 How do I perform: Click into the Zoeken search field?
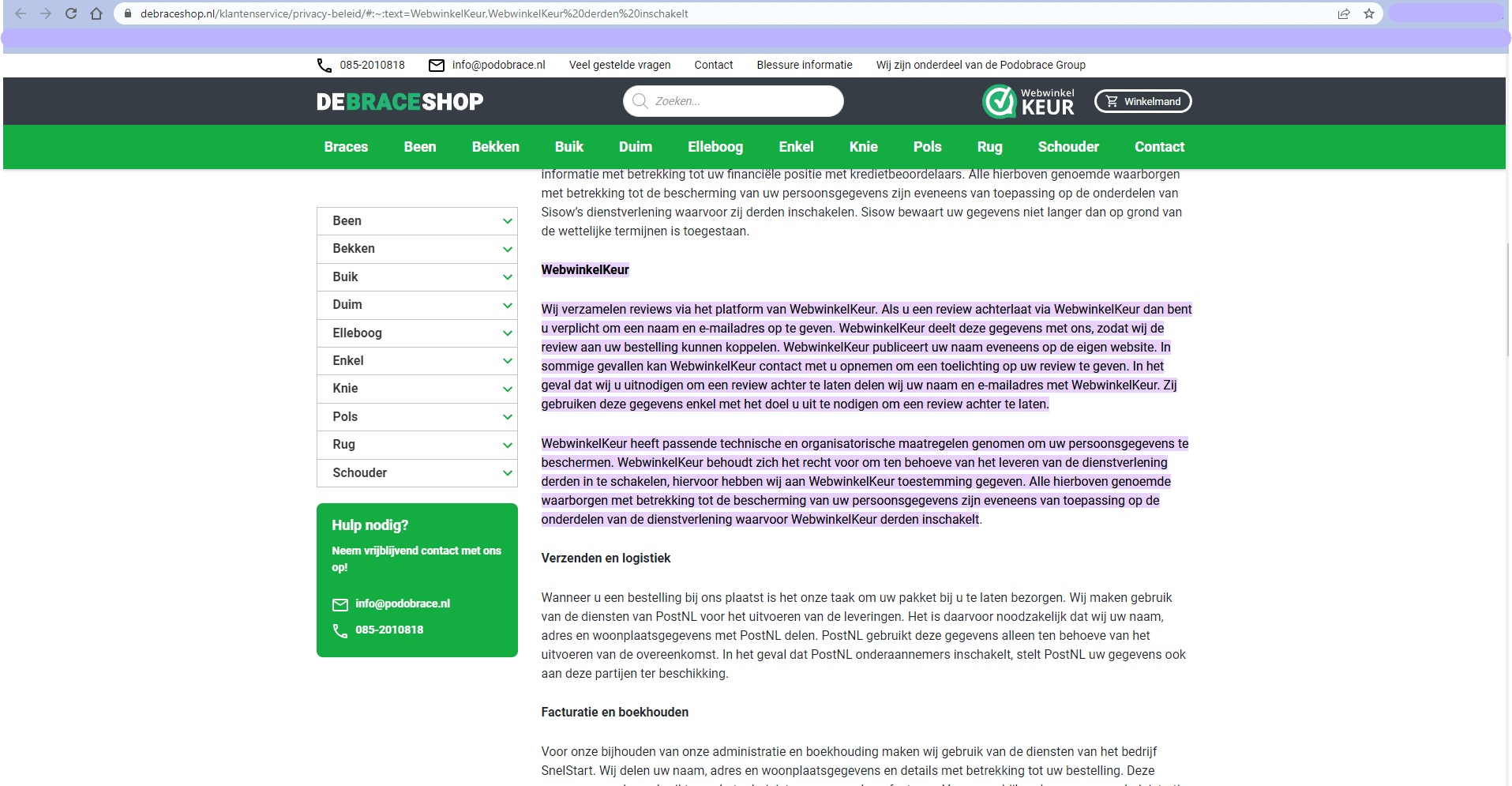pos(742,101)
